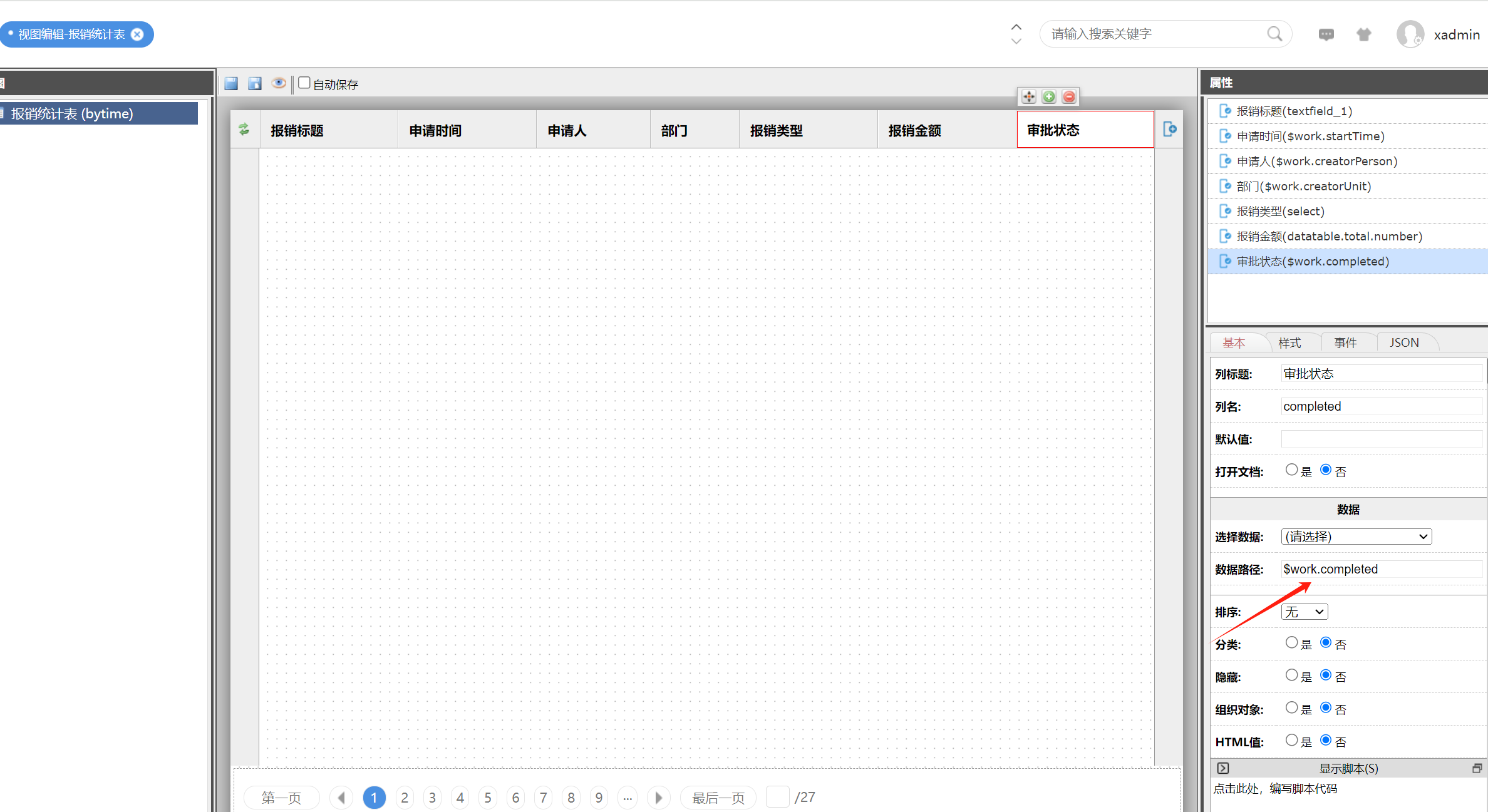Viewport: 1488px width, 812px height.
Task: Open the message chat bubble icon
Action: pyautogui.click(x=1326, y=34)
